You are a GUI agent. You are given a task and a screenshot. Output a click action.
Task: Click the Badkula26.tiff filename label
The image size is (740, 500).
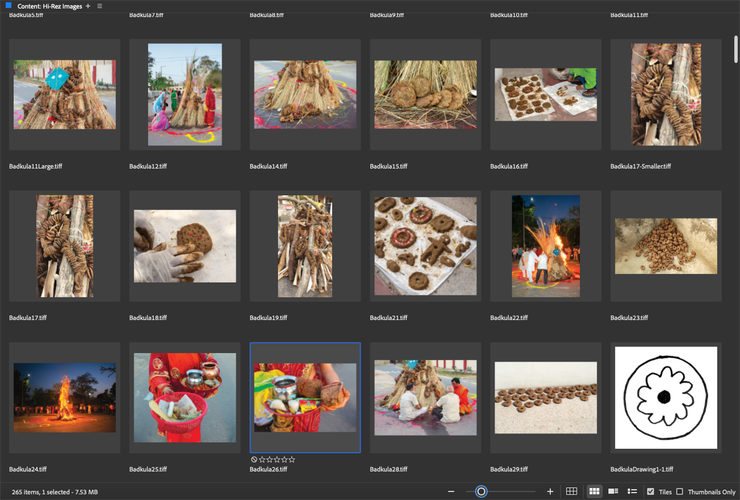point(268,469)
